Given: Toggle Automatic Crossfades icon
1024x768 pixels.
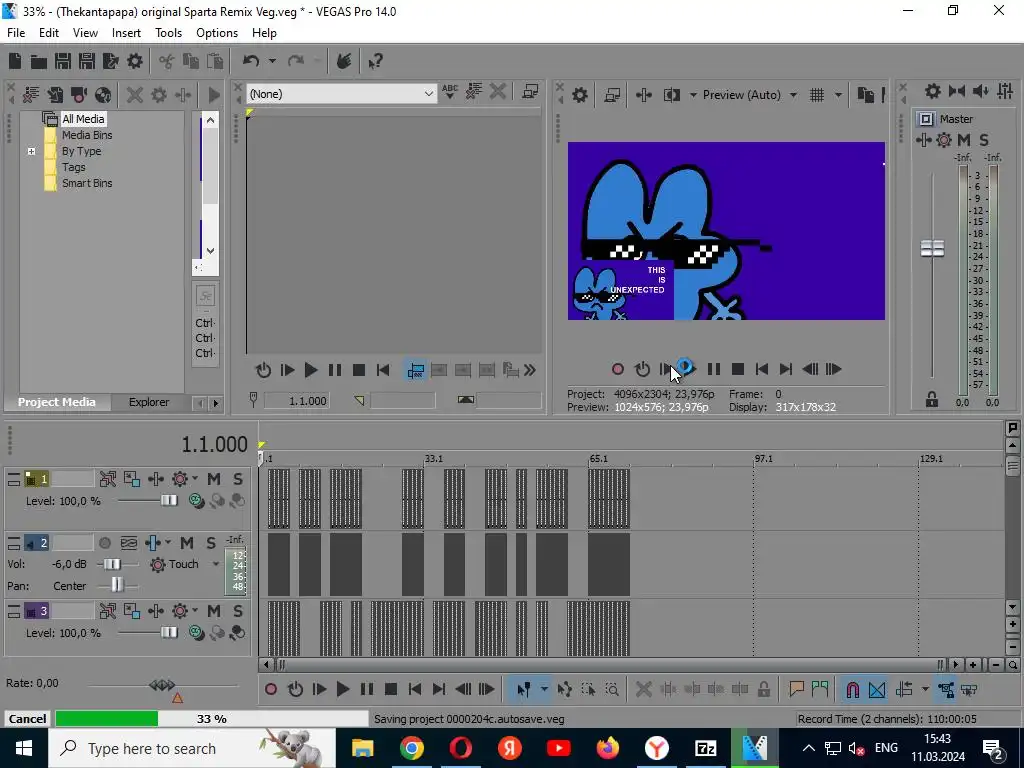Looking at the screenshot, I should [877, 689].
